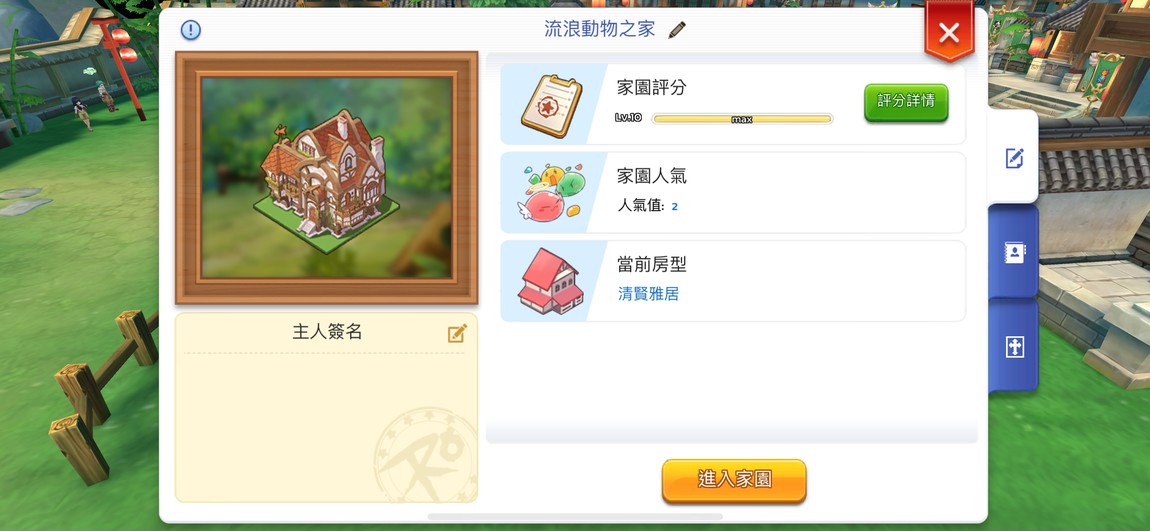This screenshot has height=531, width=1150.
Task: Open 評分詳情 rating details
Action: click(x=906, y=102)
